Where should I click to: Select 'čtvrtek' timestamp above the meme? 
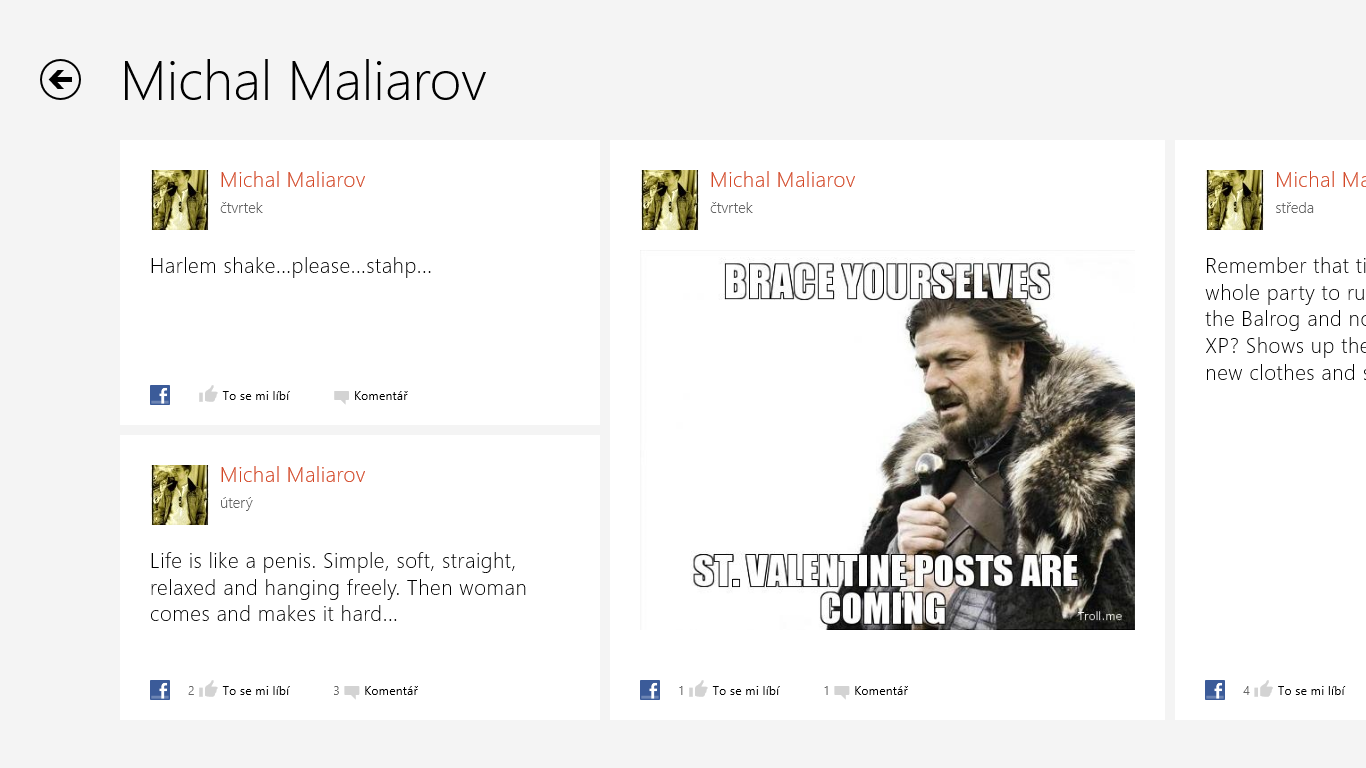pos(731,208)
